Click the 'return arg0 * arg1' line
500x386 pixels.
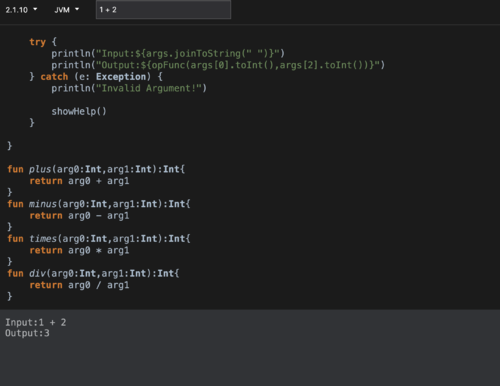[79, 250]
